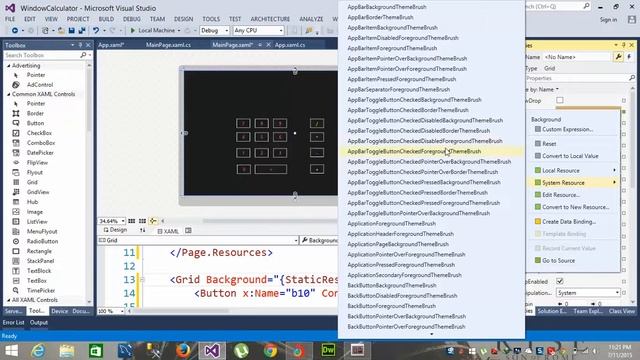The width and height of the screenshot is (640, 360).
Task: Choose the GridView control in Toolbox
Action: (x=38, y=192)
